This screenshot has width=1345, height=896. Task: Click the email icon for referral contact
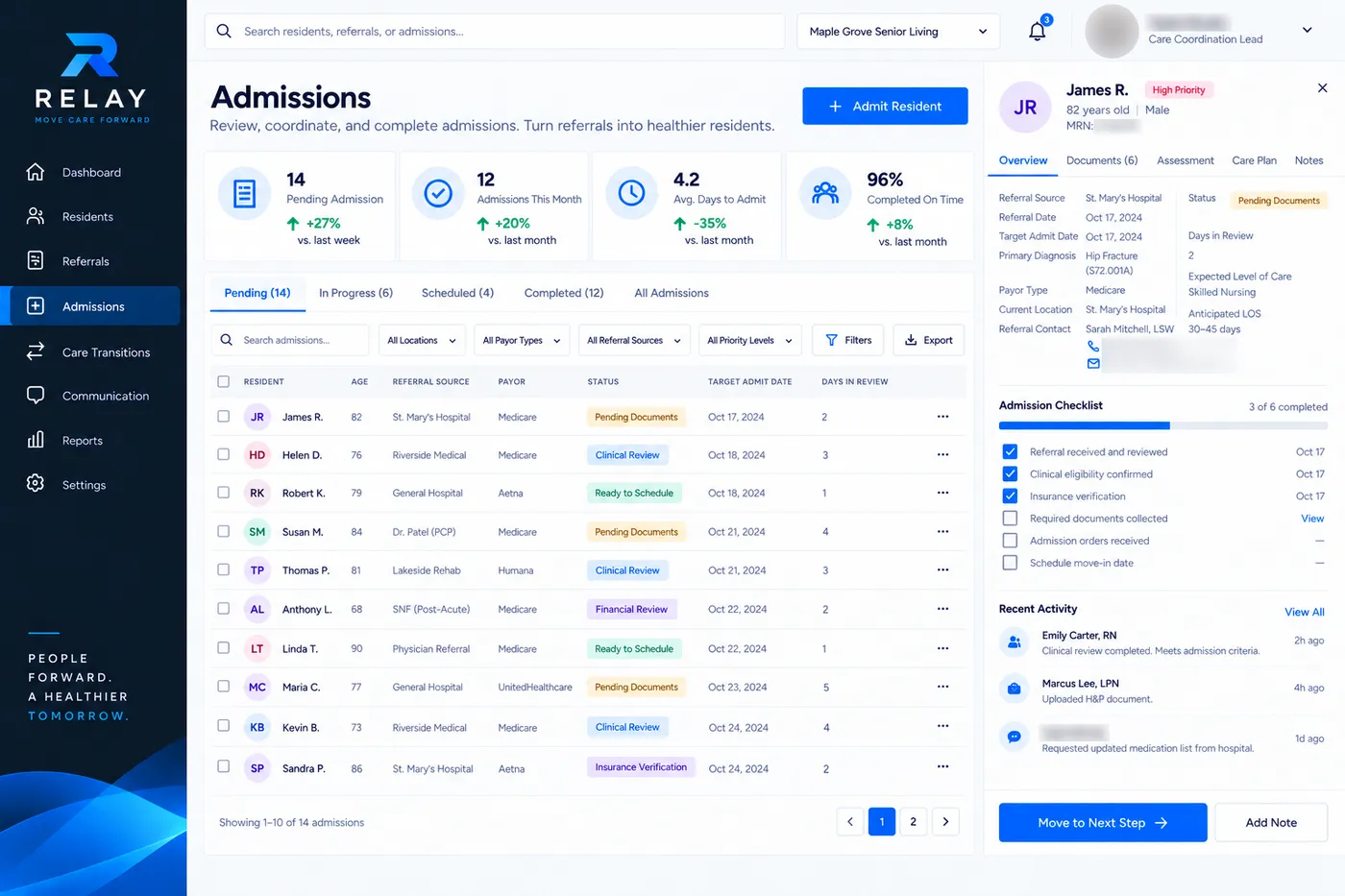tap(1093, 363)
